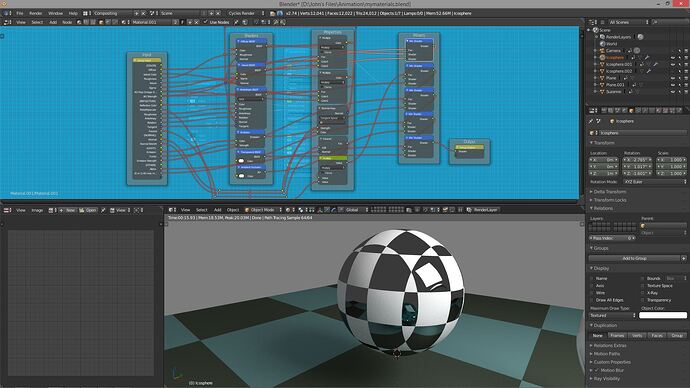Select Plane.001 in the outliner
690x388 pixels.
(615, 85)
